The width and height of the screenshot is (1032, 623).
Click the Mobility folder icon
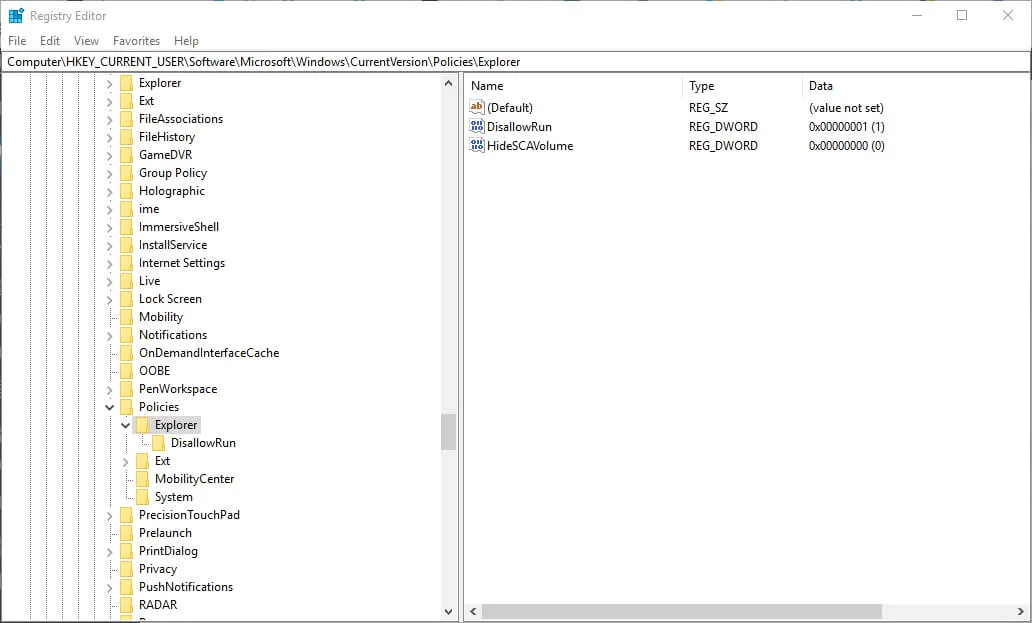click(x=126, y=317)
